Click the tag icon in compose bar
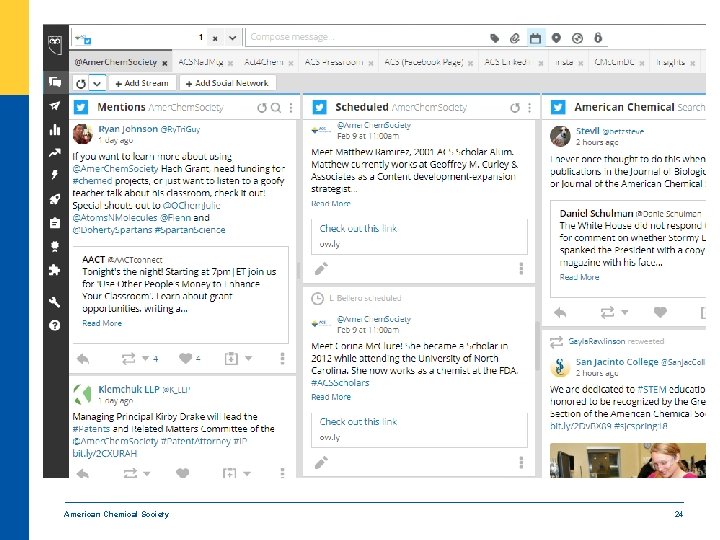The image size is (720, 540). (x=495, y=38)
